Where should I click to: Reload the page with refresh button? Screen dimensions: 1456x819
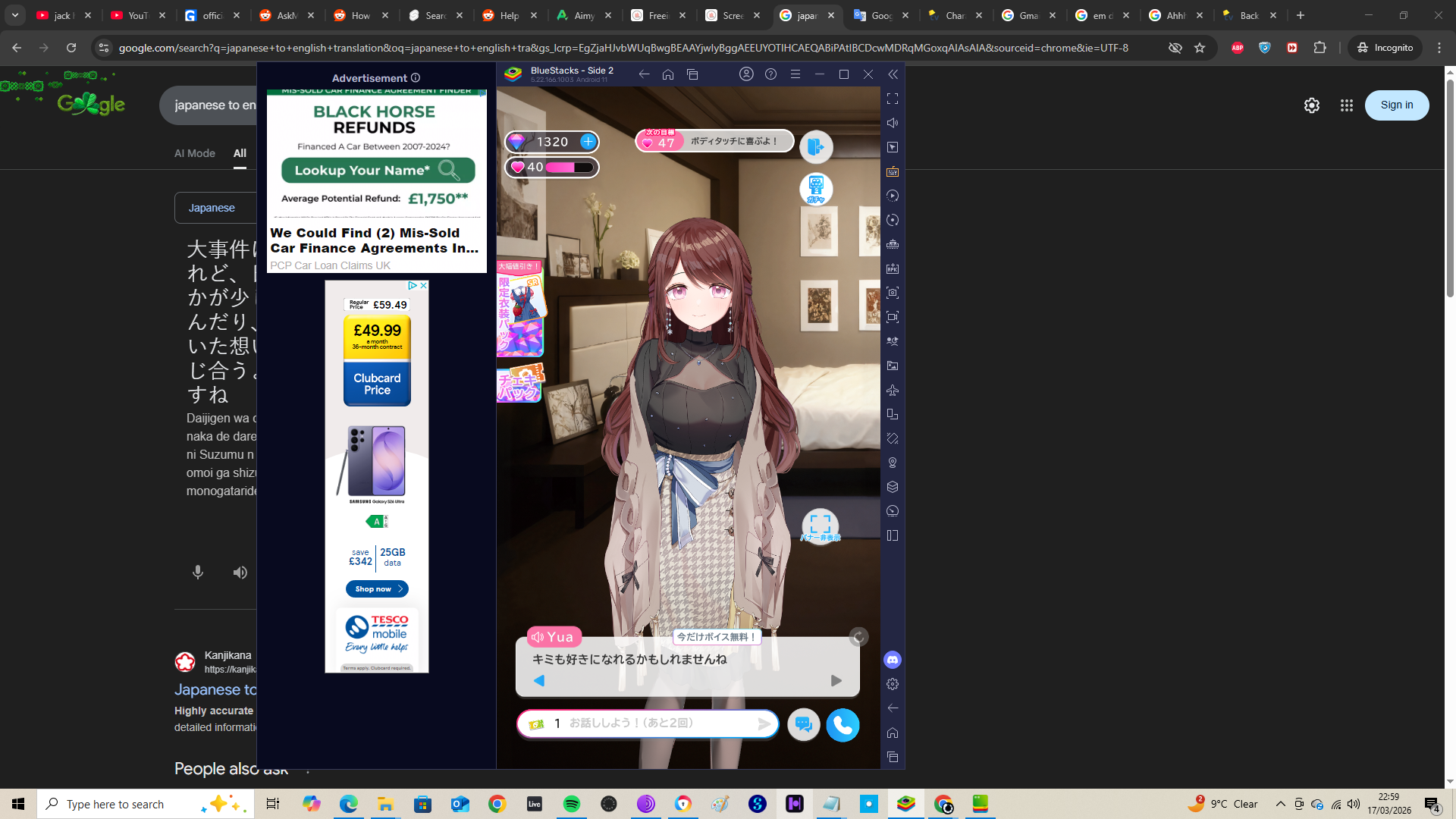pyautogui.click(x=71, y=48)
